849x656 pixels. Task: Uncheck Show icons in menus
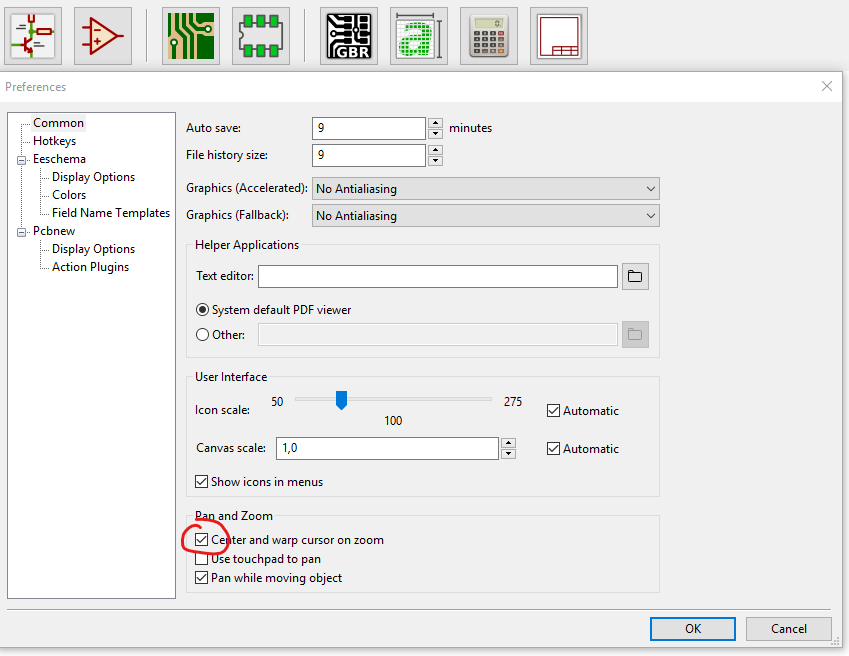click(x=203, y=482)
